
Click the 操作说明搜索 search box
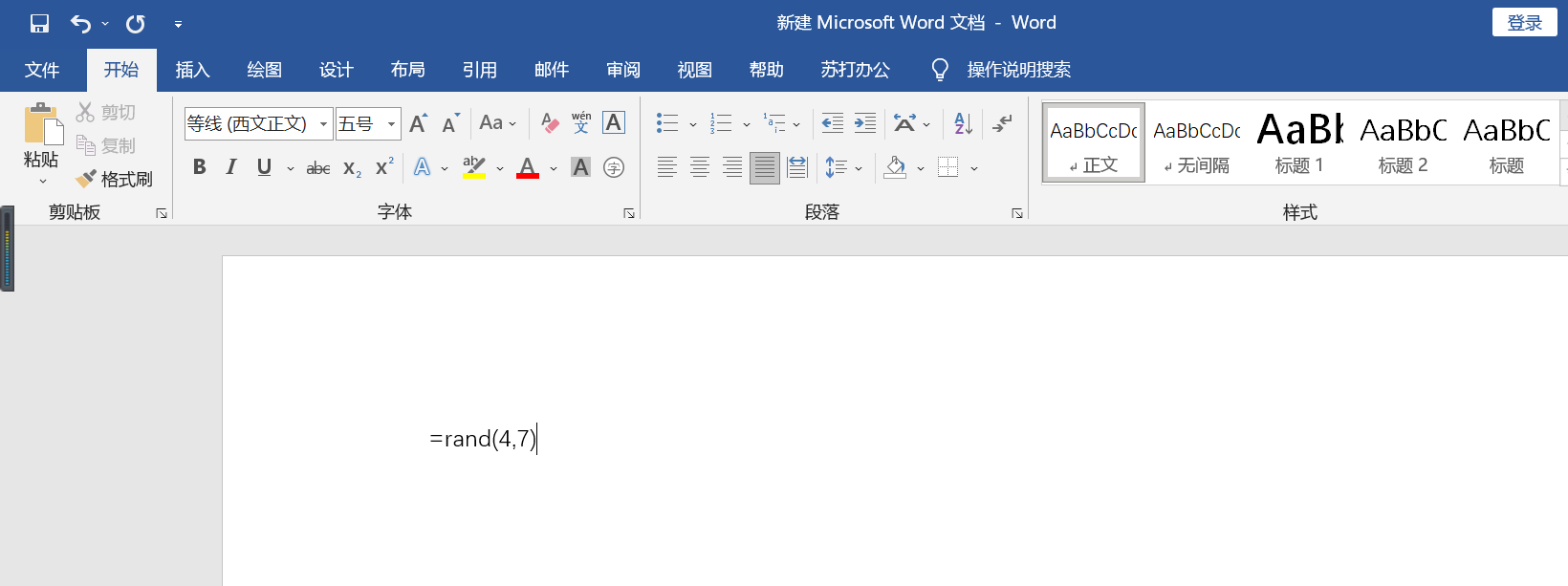(1018, 70)
